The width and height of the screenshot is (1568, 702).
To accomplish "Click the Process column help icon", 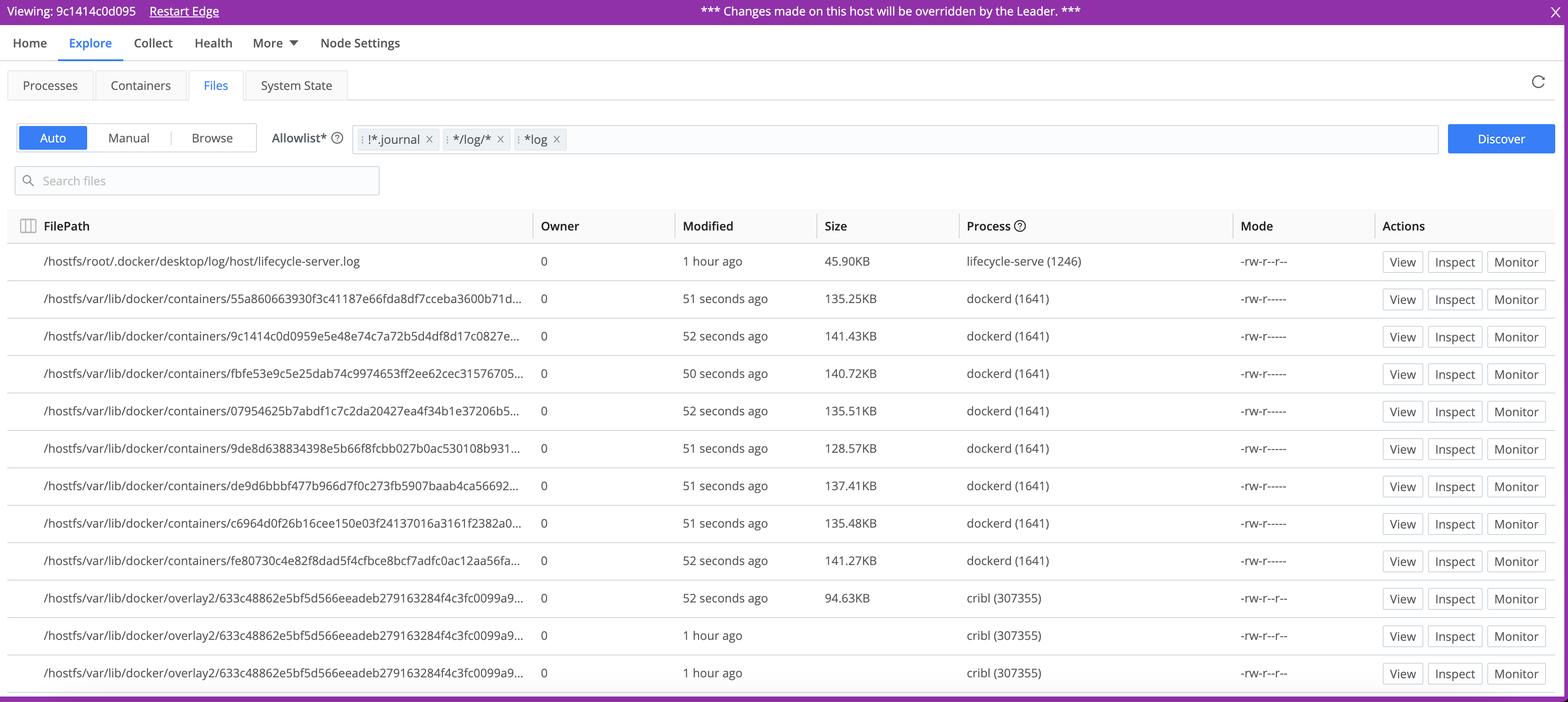I will (1020, 226).
